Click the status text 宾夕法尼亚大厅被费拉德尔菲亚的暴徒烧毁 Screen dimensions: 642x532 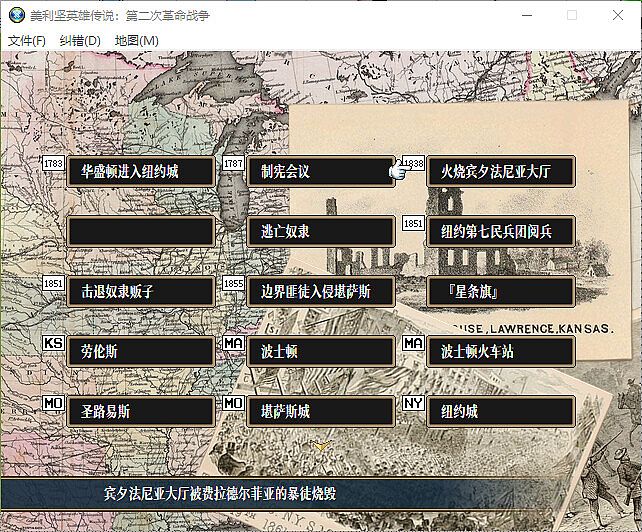(x=220, y=494)
